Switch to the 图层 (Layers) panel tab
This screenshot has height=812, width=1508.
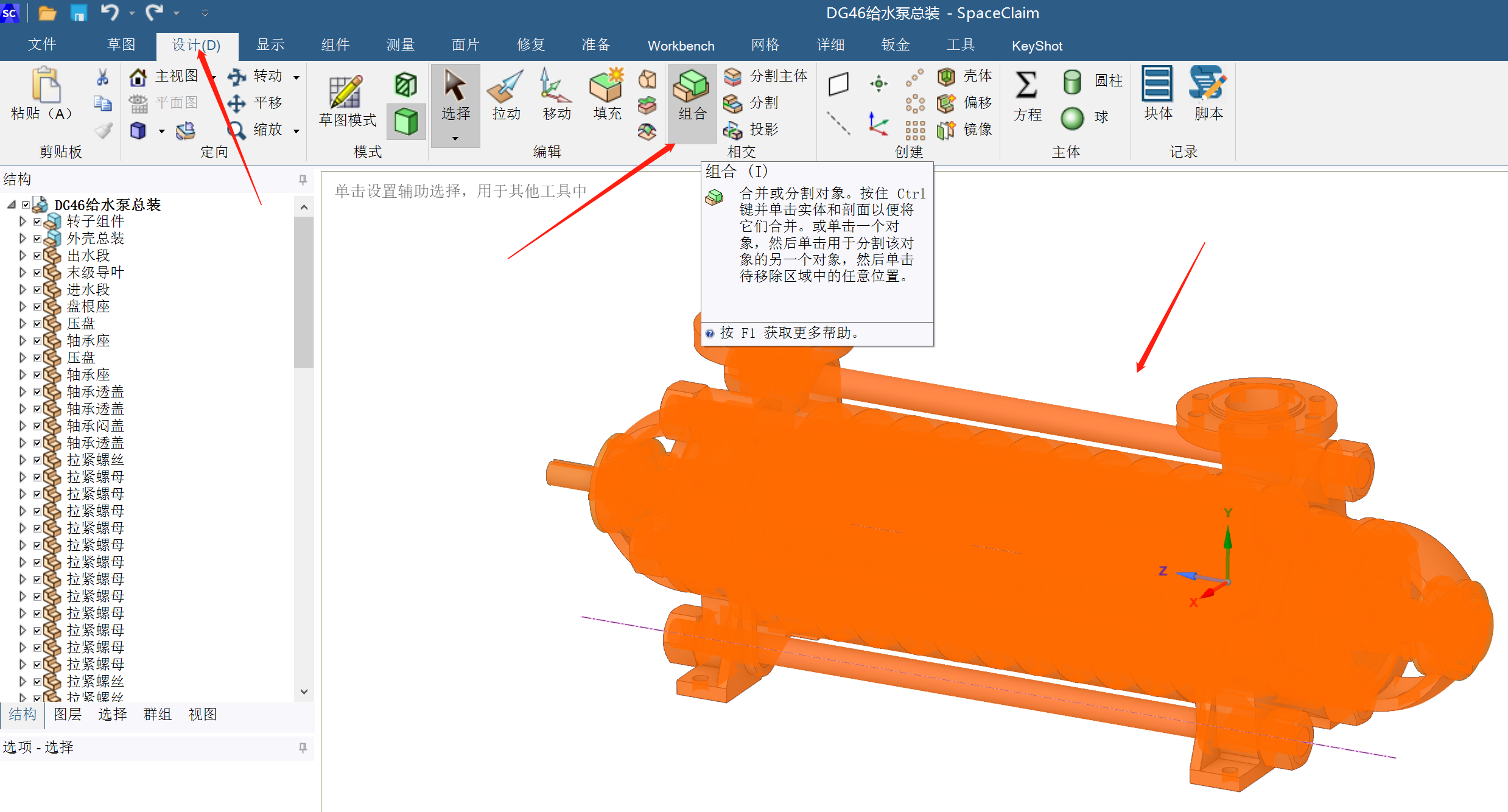pyautogui.click(x=68, y=714)
